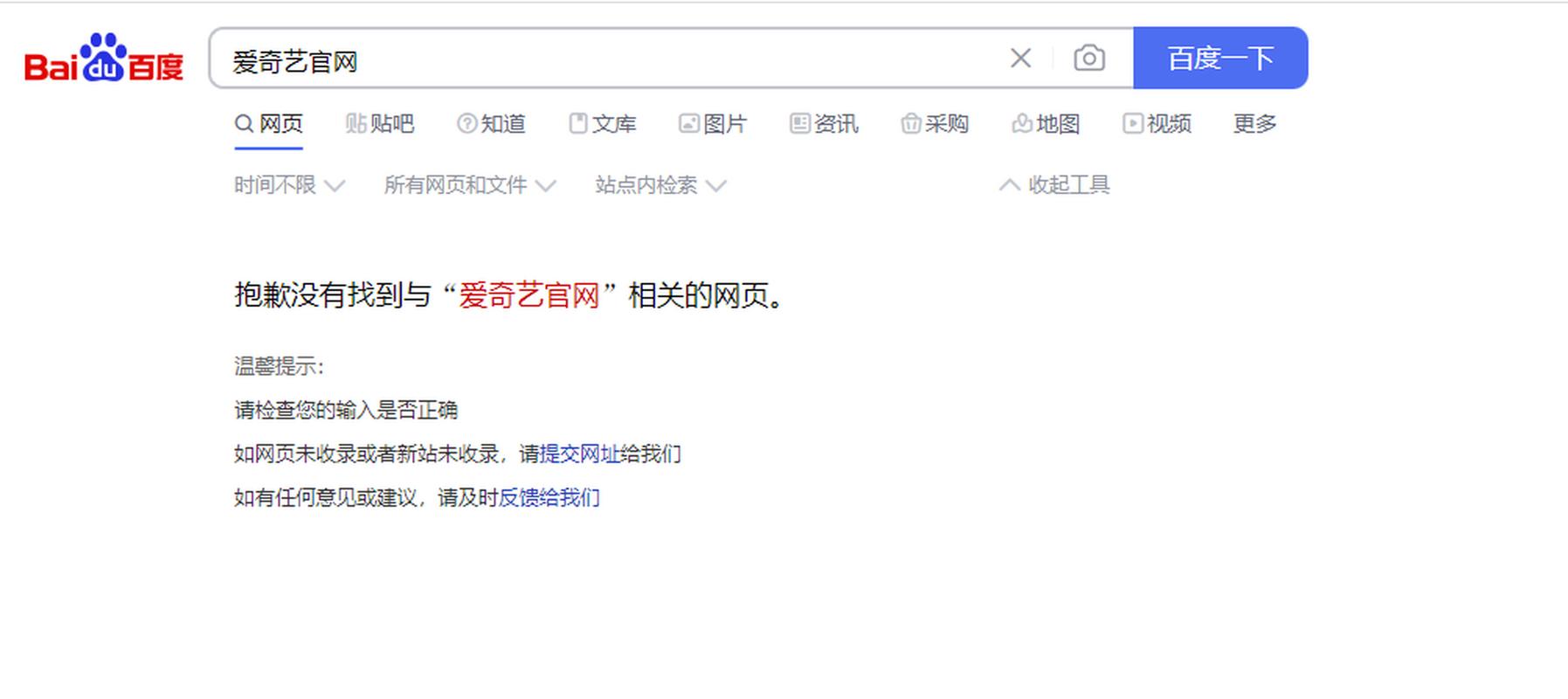Click the 百度一下 search button

[x=1220, y=58]
